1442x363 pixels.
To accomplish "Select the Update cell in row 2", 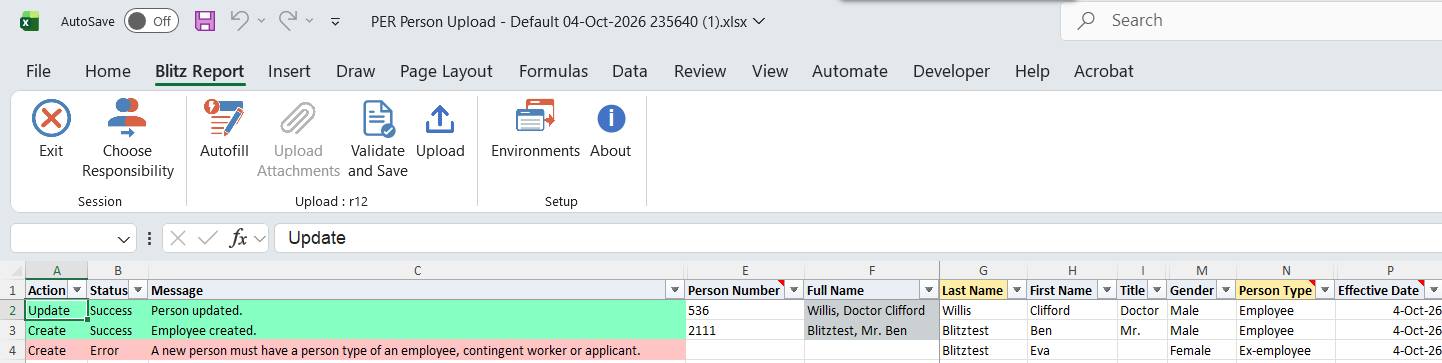I will click(x=56, y=311).
